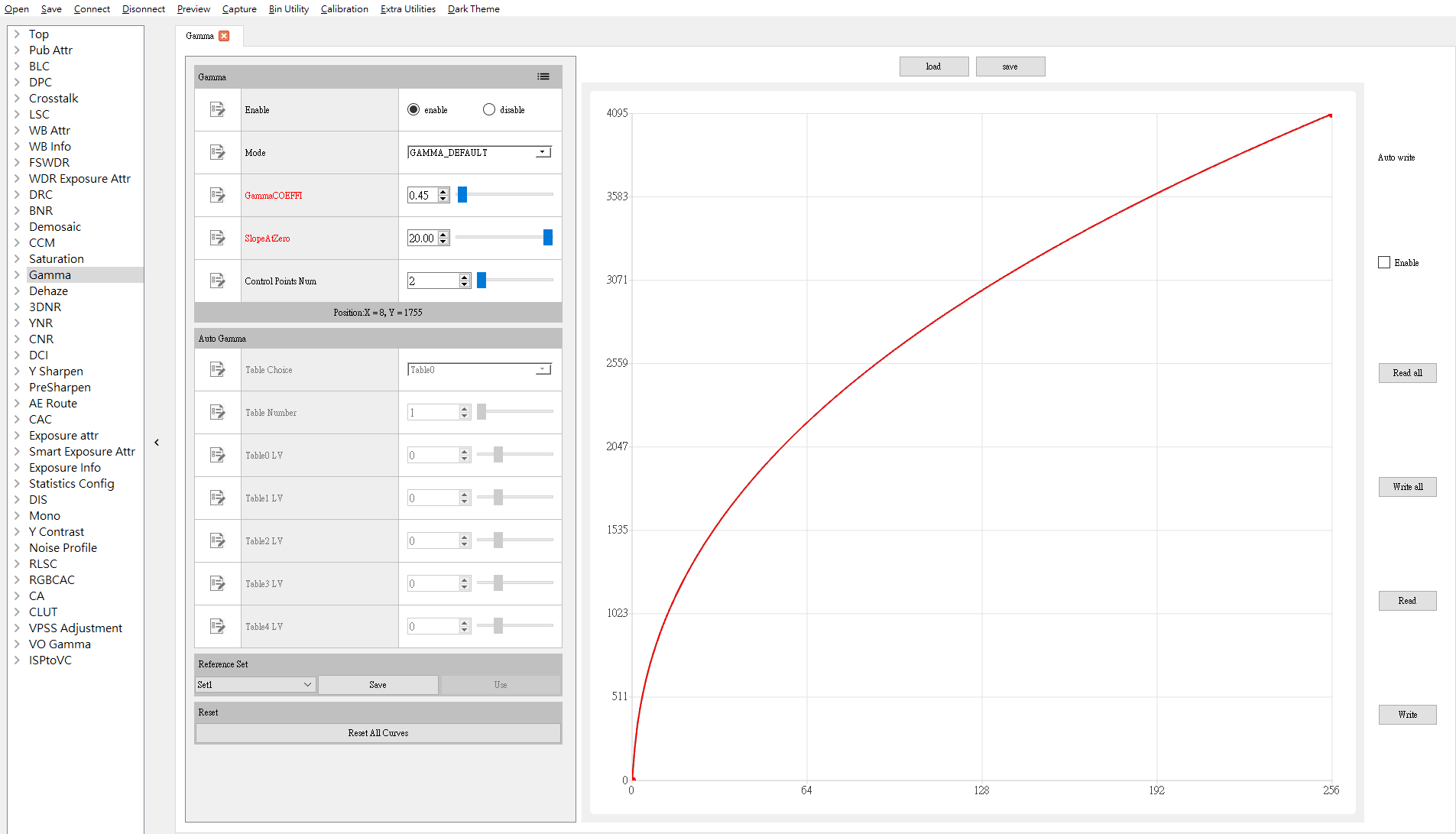Click the GammaCOEFFI value field
This screenshot has height=834, width=1456.
coord(423,196)
